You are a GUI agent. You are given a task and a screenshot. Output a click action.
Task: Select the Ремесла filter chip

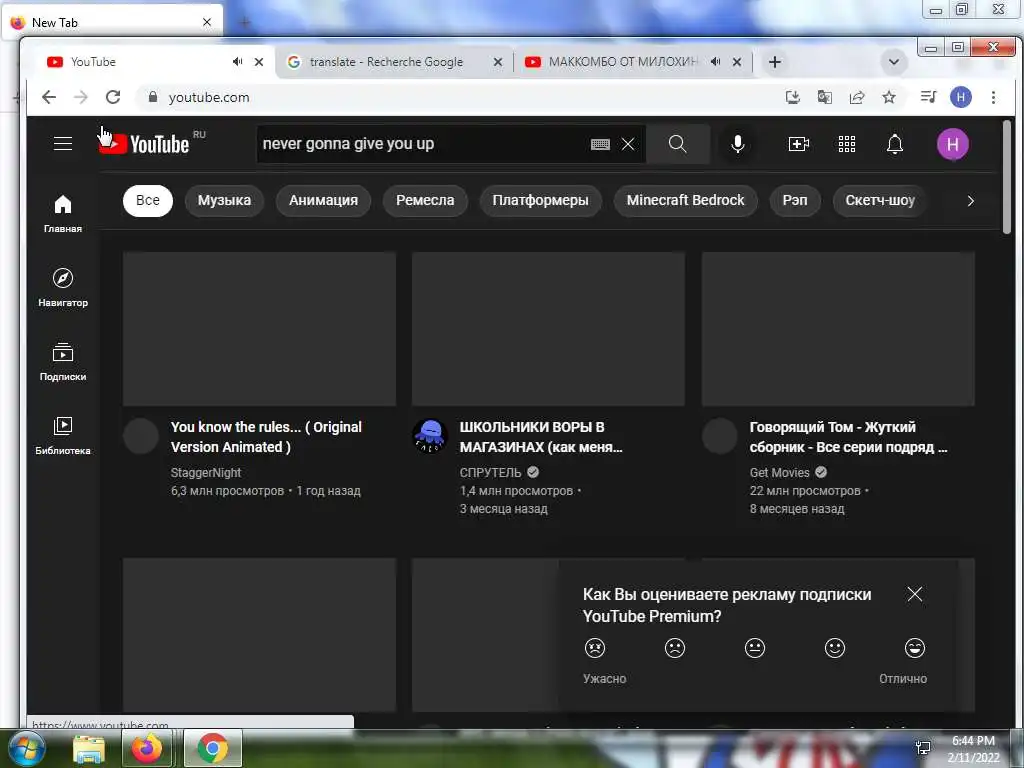425,200
